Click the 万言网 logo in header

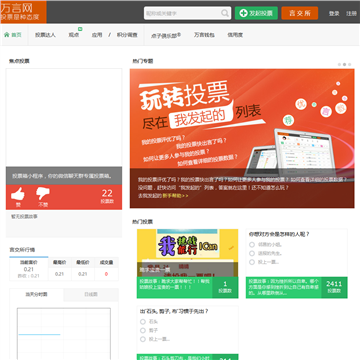pos(23,12)
